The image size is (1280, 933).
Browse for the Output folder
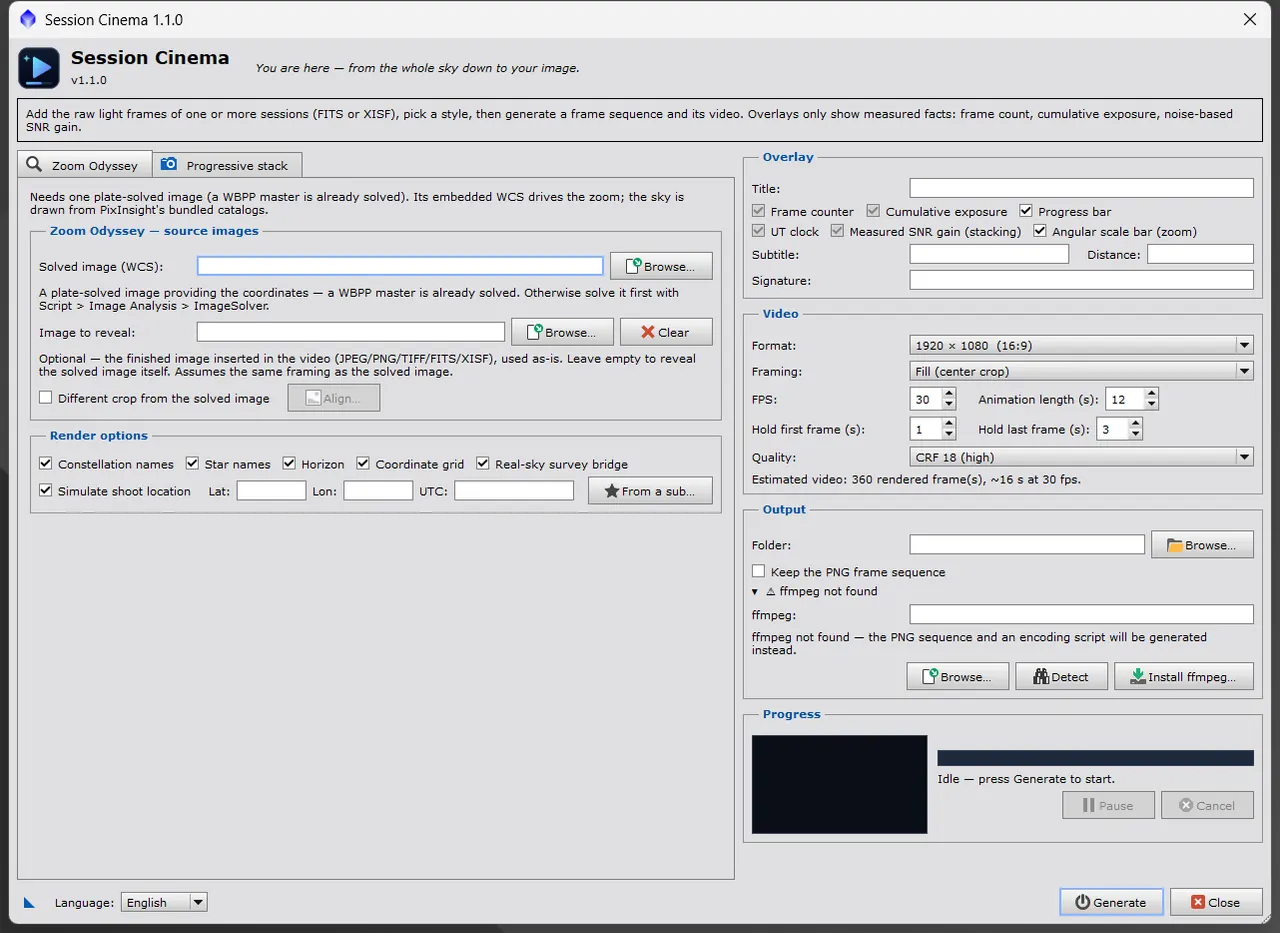1202,545
